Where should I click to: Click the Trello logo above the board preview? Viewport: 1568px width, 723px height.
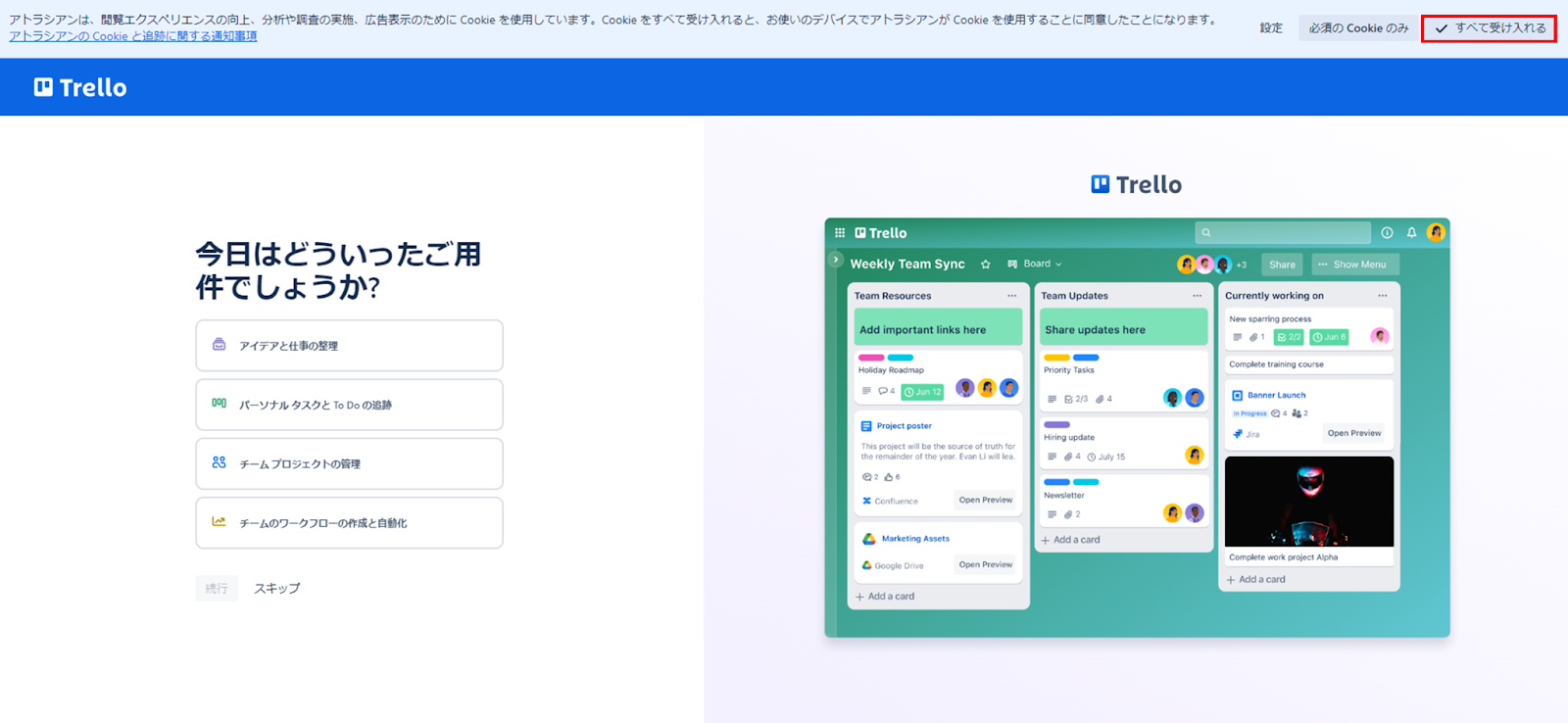tap(1137, 184)
